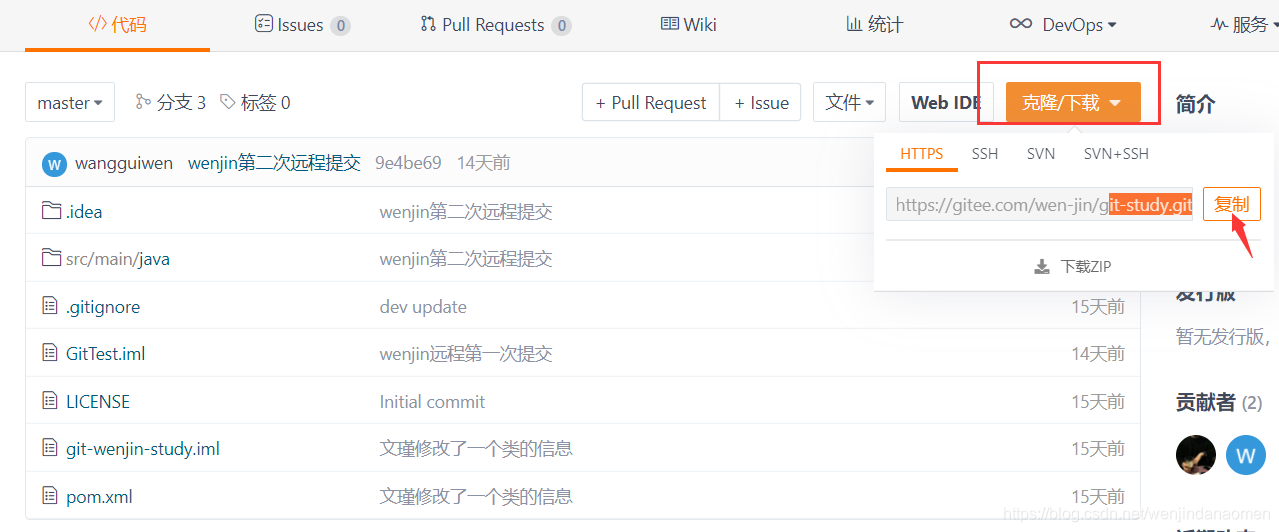The height and width of the screenshot is (532, 1279).
Task: Select the HTTPS clone tab
Action: tap(922, 154)
